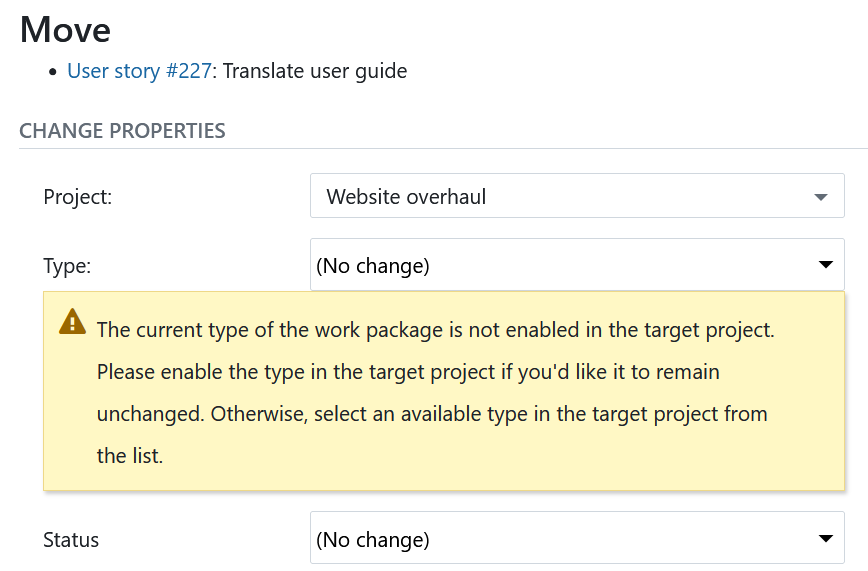Click the 'Project:' field label

pyautogui.click(x=78, y=197)
